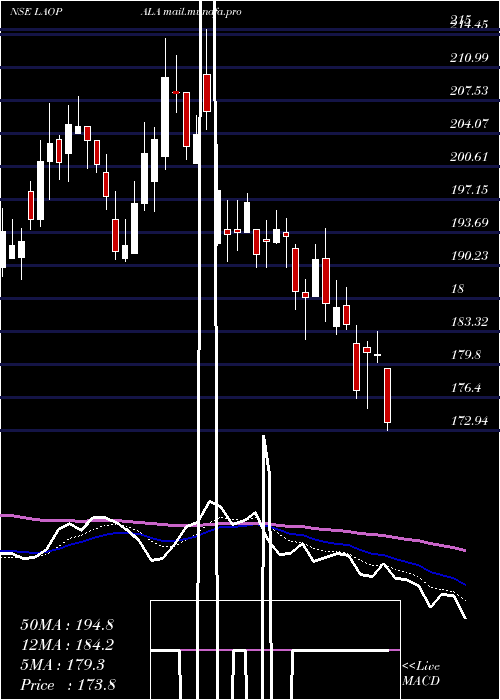This screenshot has width=500, height=700.
Task: Click the 193.69 price axis label
Action: (469, 223)
